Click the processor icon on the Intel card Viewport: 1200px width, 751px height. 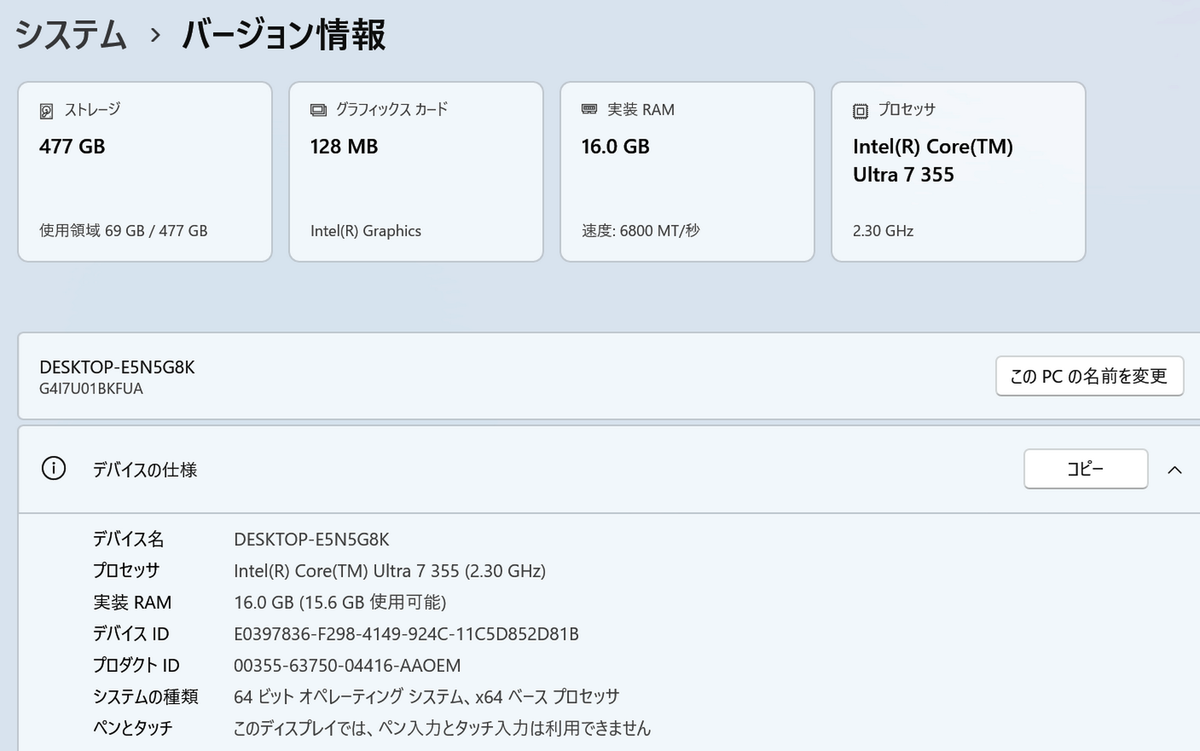click(860, 109)
